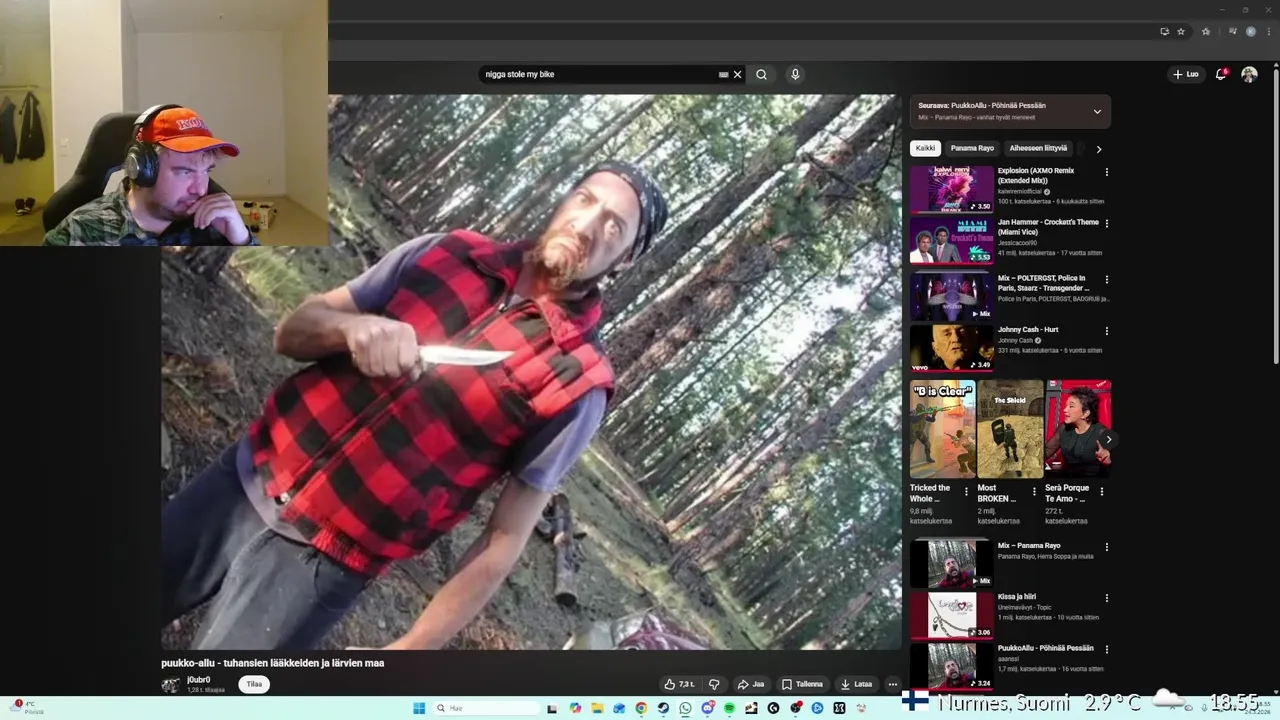Viewport: 1280px width, 720px height.
Task: Save video with Tallenna button
Action: point(802,684)
